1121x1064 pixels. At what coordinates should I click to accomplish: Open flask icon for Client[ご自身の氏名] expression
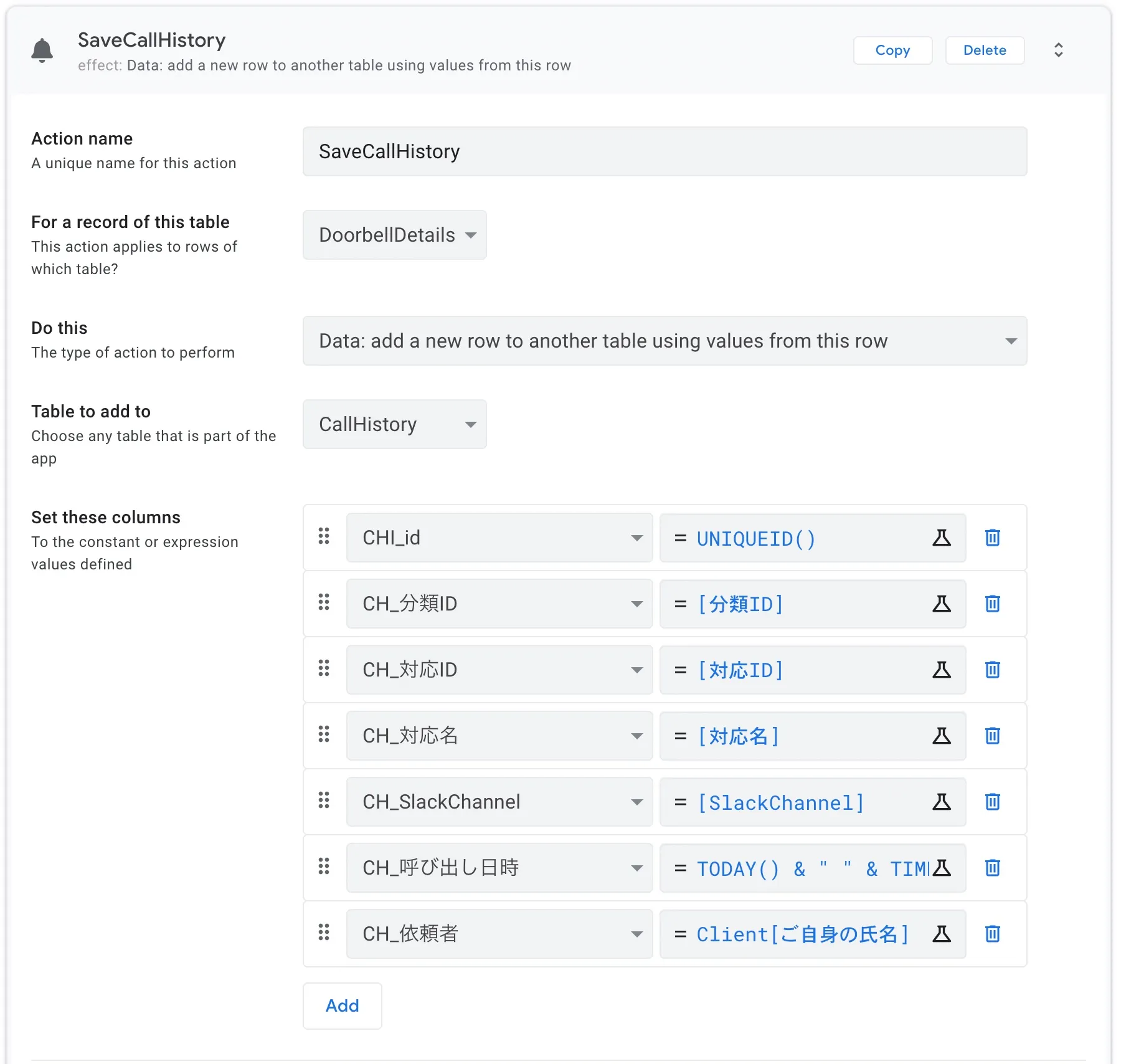coord(941,934)
